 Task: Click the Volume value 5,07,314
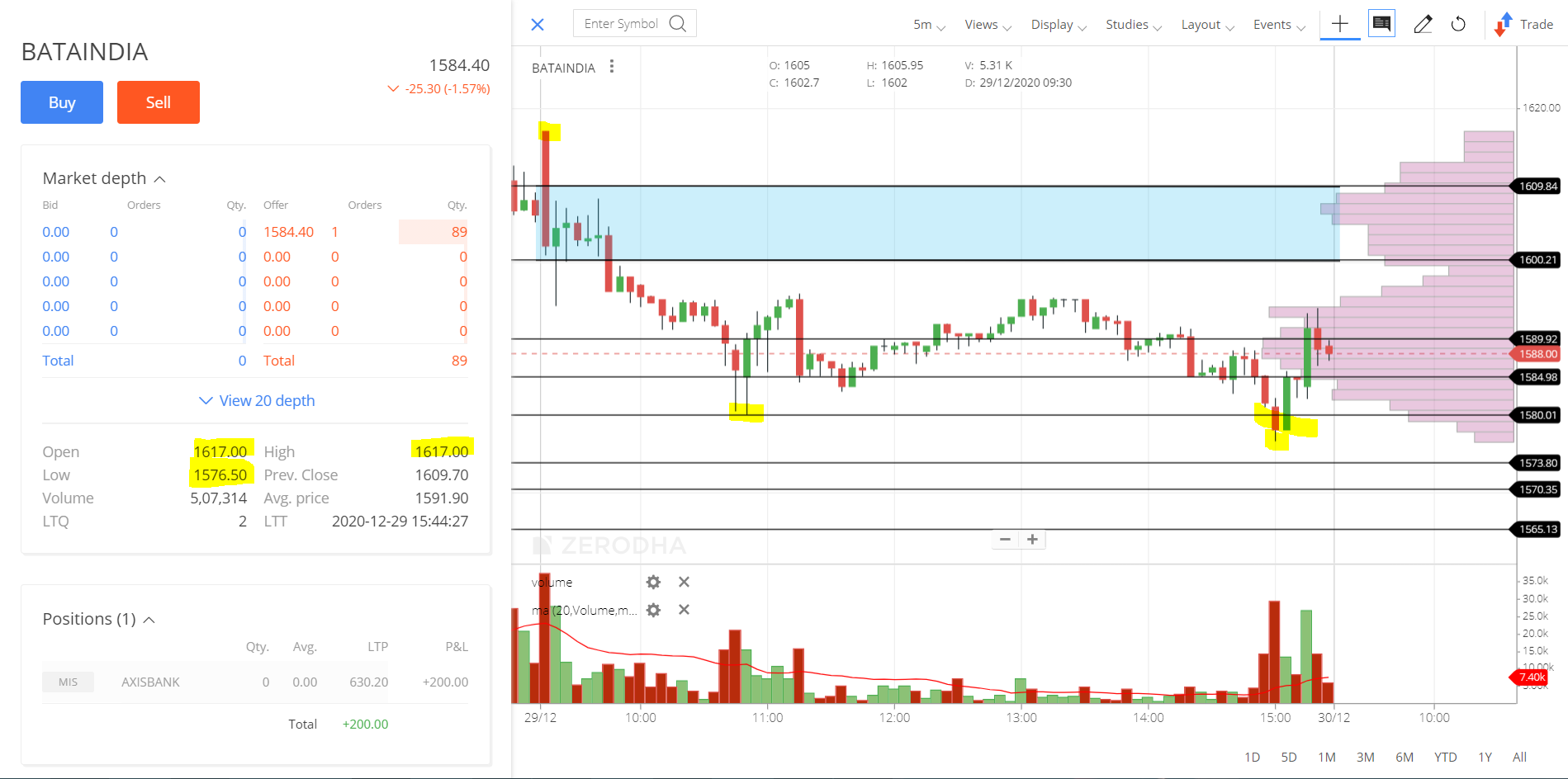[218, 498]
